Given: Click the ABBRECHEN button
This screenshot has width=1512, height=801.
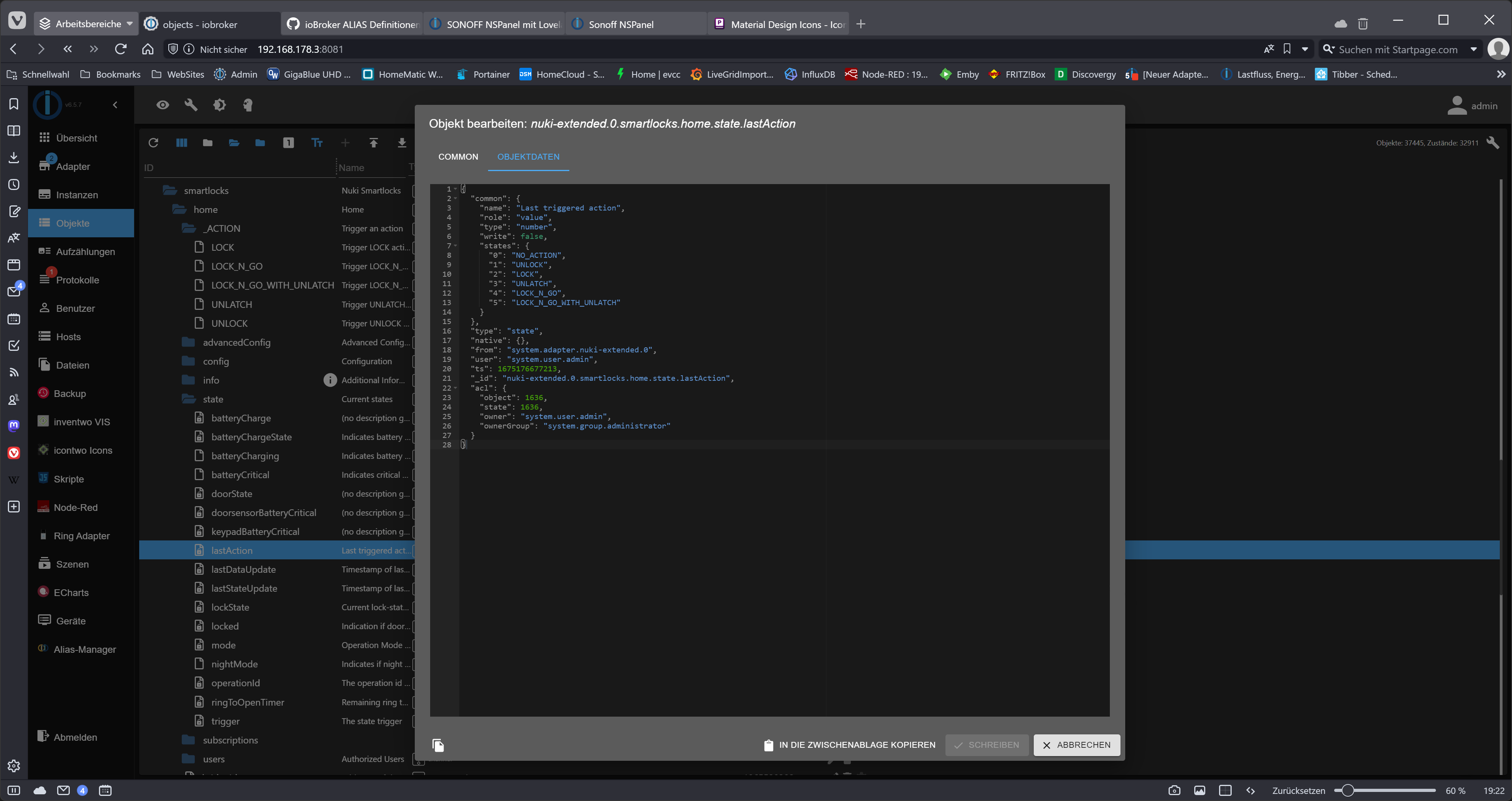Looking at the screenshot, I should pyautogui.click(x=1076, y=745).
